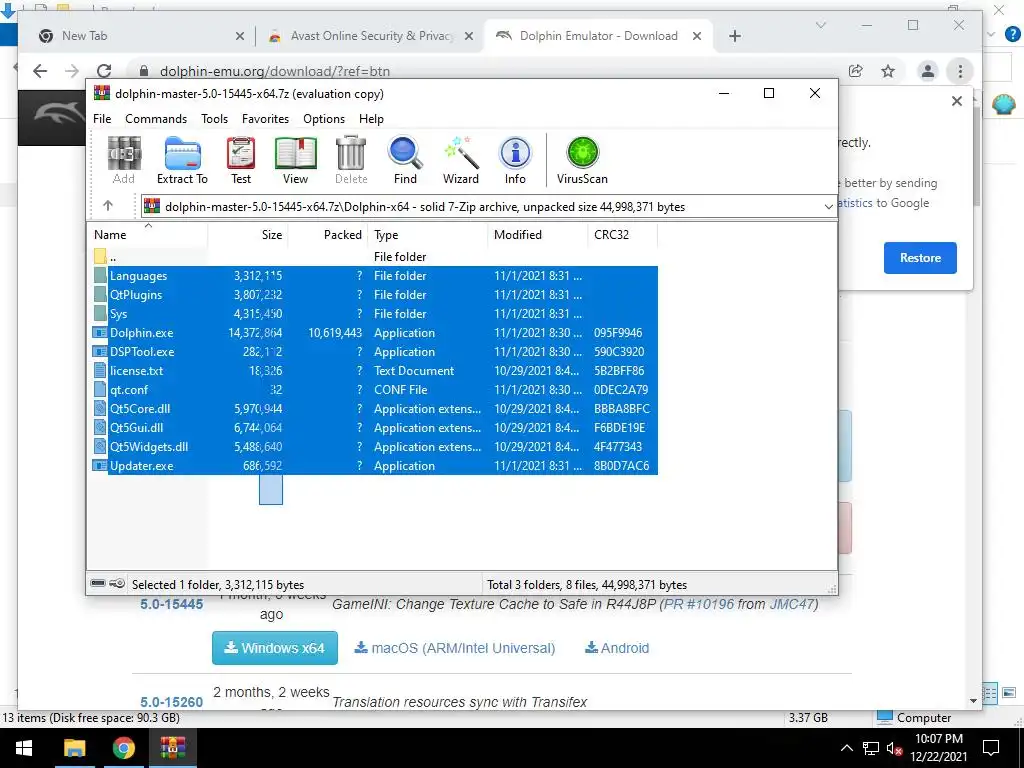1024x768 pixels.
Task: Select the DSPTool.exe file row
Action: [x=376, y=351]
